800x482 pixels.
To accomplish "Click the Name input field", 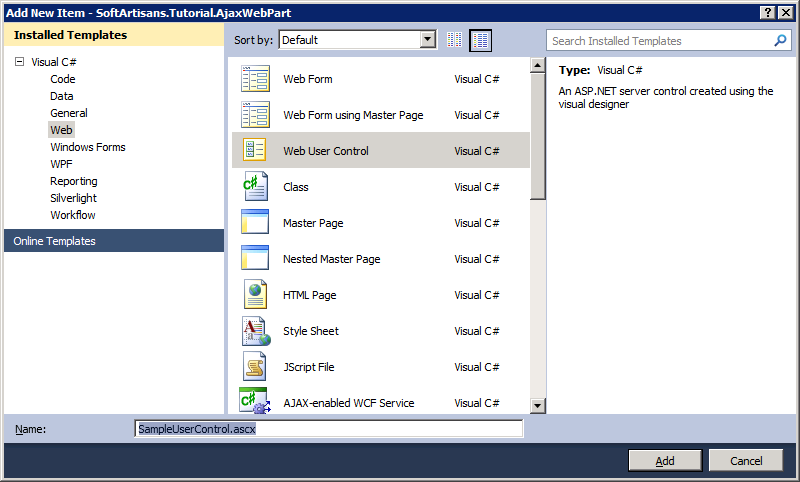I will (329, 428).
